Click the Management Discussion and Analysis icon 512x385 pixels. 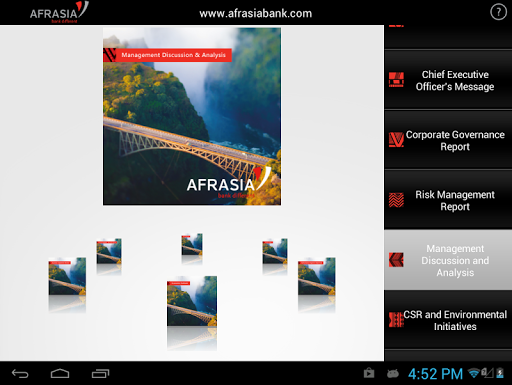pyautogui.click(x=396, y=260)
